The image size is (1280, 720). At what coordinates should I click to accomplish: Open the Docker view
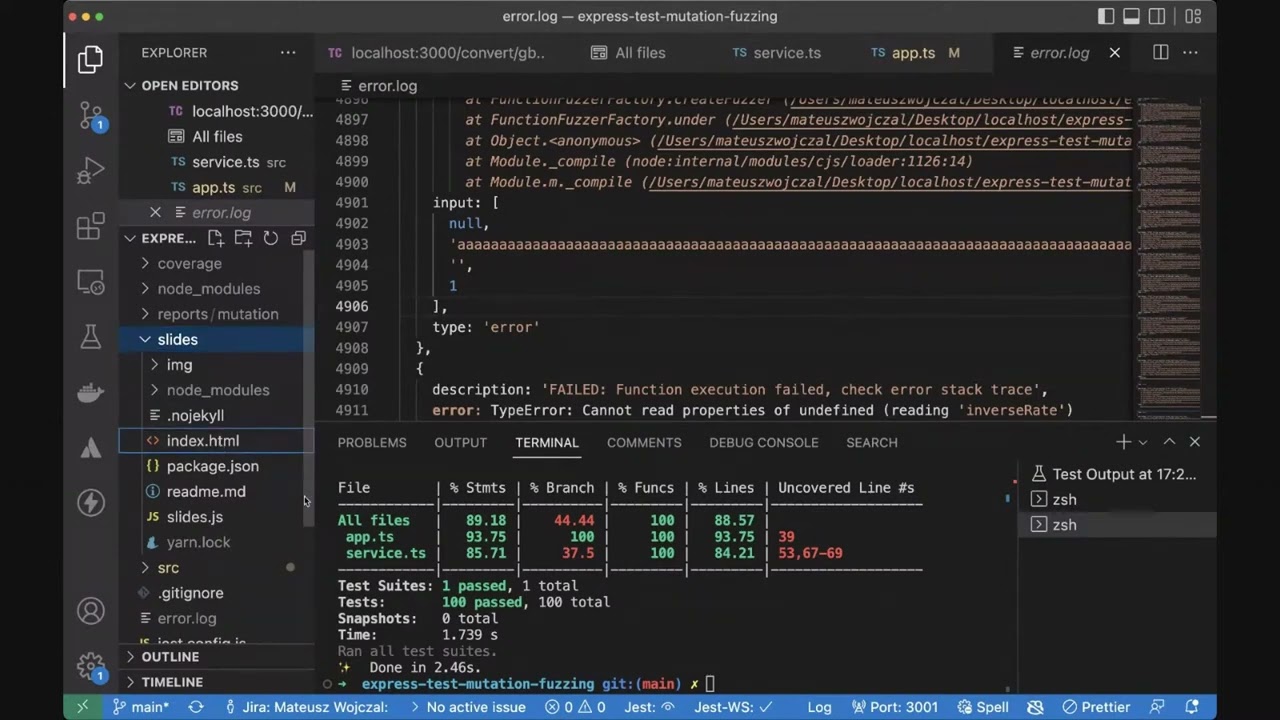pos(91,392)
